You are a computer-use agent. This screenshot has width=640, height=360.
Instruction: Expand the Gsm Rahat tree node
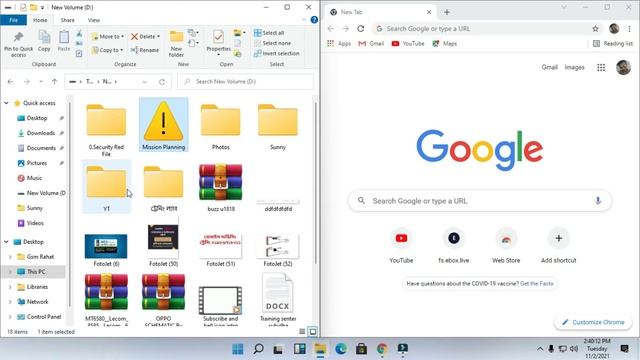10,257
